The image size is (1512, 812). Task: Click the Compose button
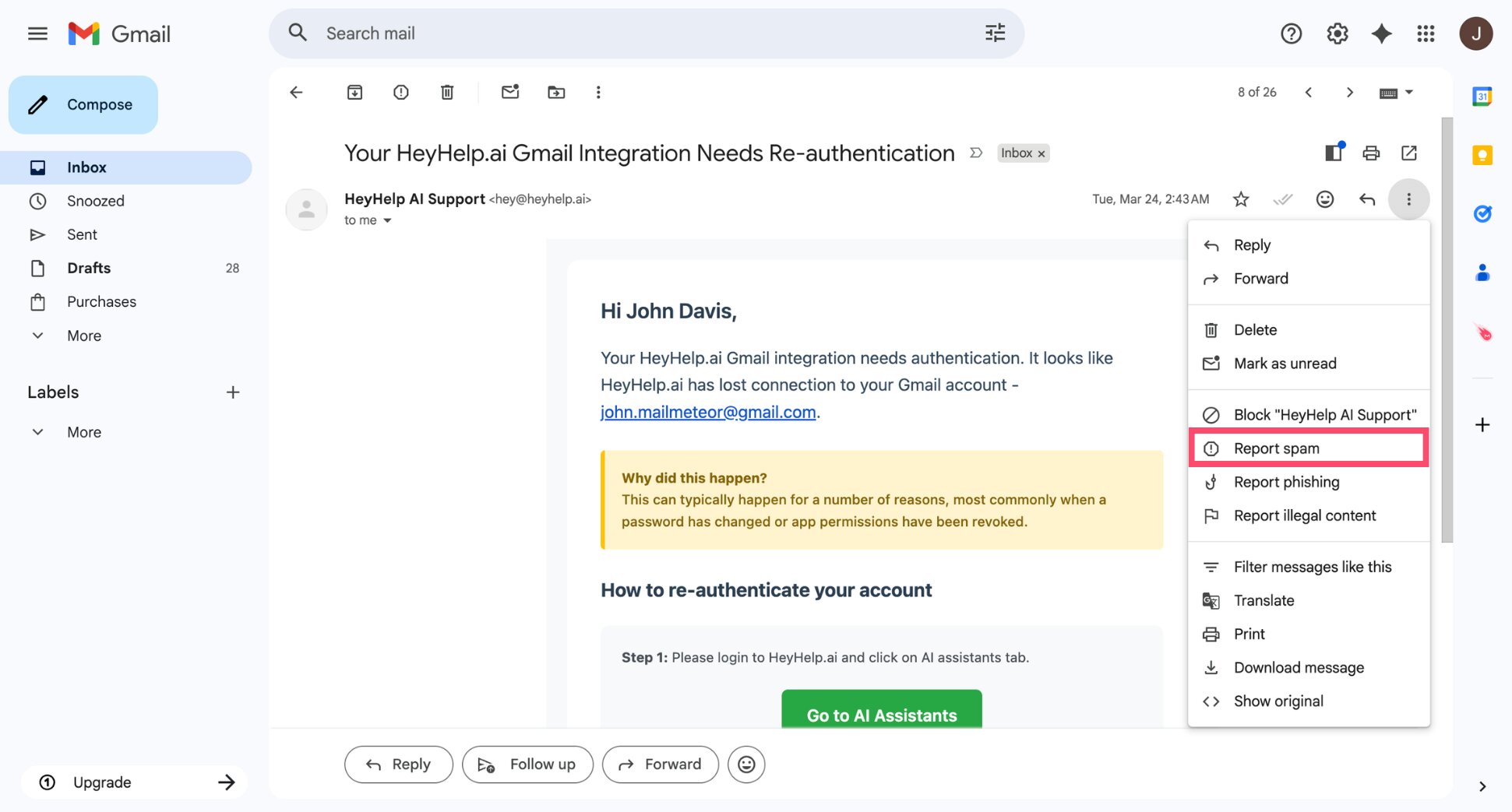pyautogui.click(x=83, y=104)
